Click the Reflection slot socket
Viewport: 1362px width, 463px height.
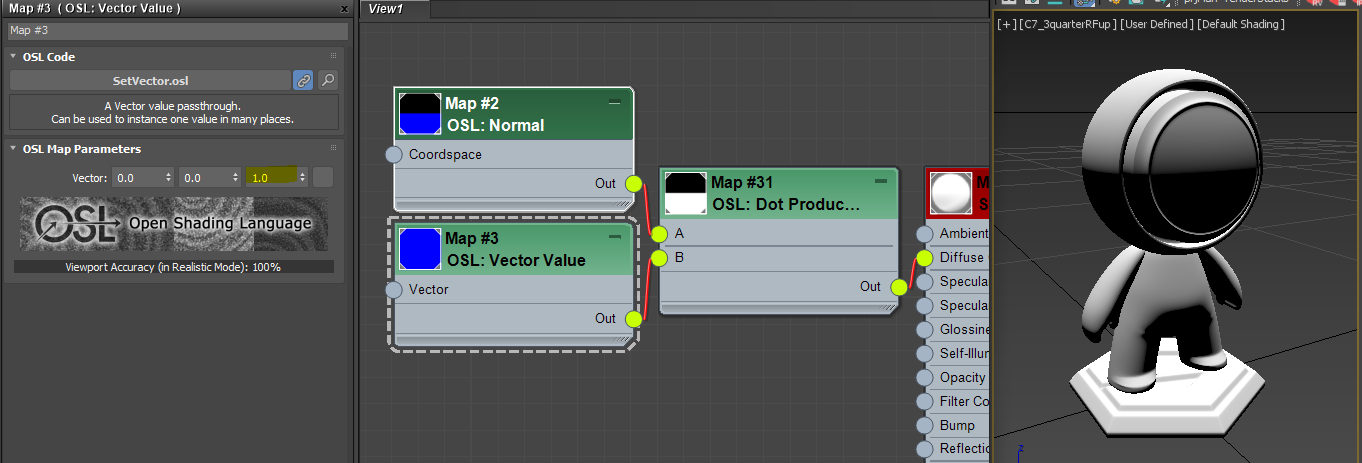click(925, 449)
